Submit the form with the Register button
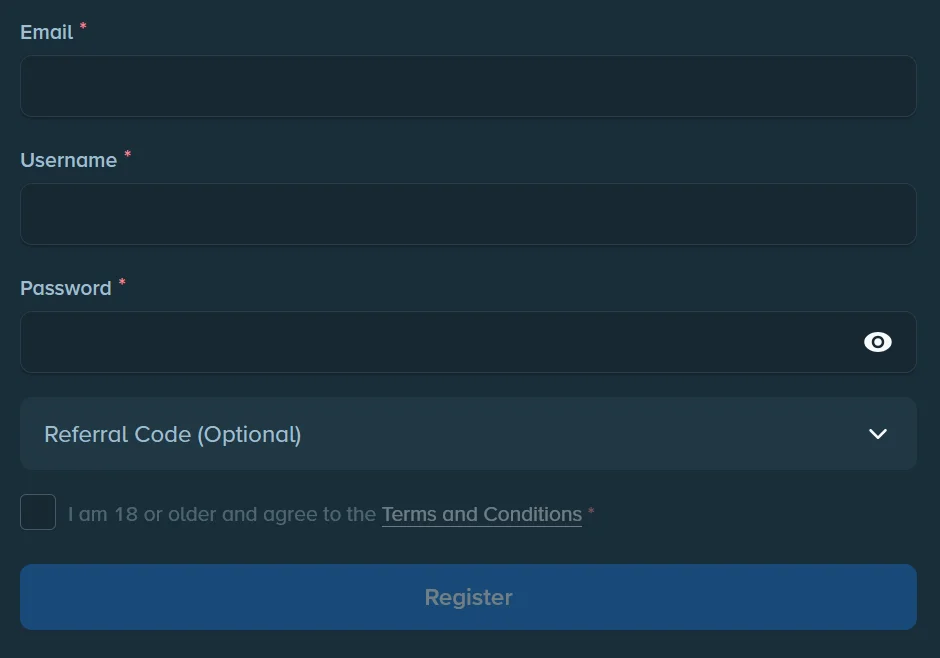This screenshot has height=658, width=940. [x=468, y=597]
